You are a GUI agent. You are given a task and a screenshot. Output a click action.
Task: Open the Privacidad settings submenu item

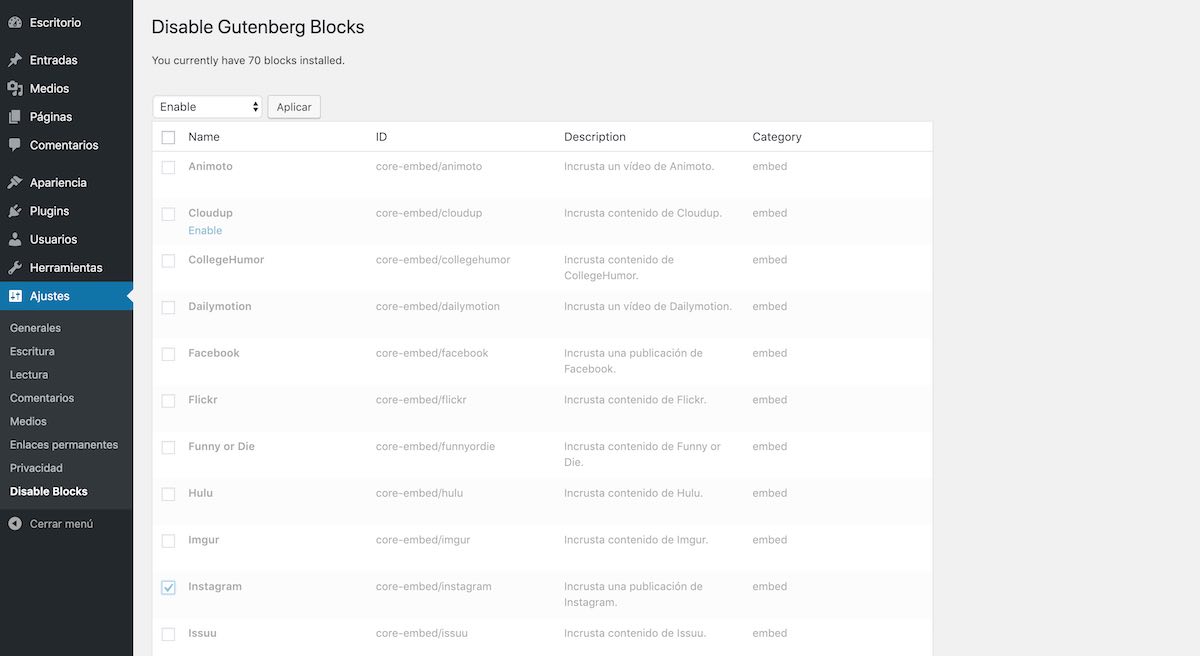(36, 468)
